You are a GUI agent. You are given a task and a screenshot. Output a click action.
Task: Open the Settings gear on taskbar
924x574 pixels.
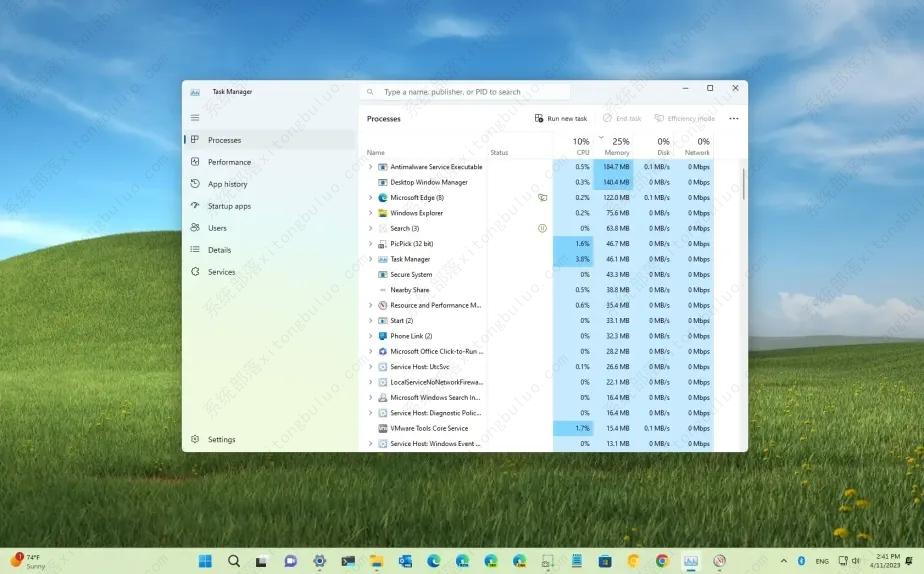(319, 560)
